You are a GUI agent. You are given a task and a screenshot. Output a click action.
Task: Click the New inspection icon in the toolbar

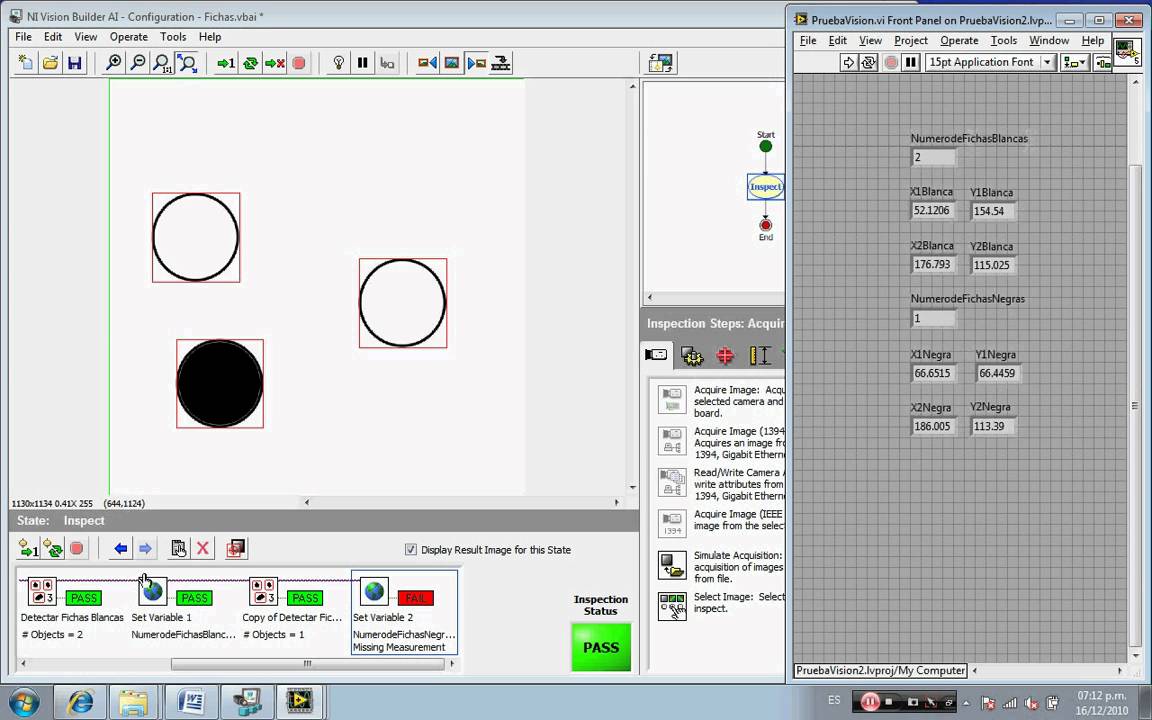26,63
